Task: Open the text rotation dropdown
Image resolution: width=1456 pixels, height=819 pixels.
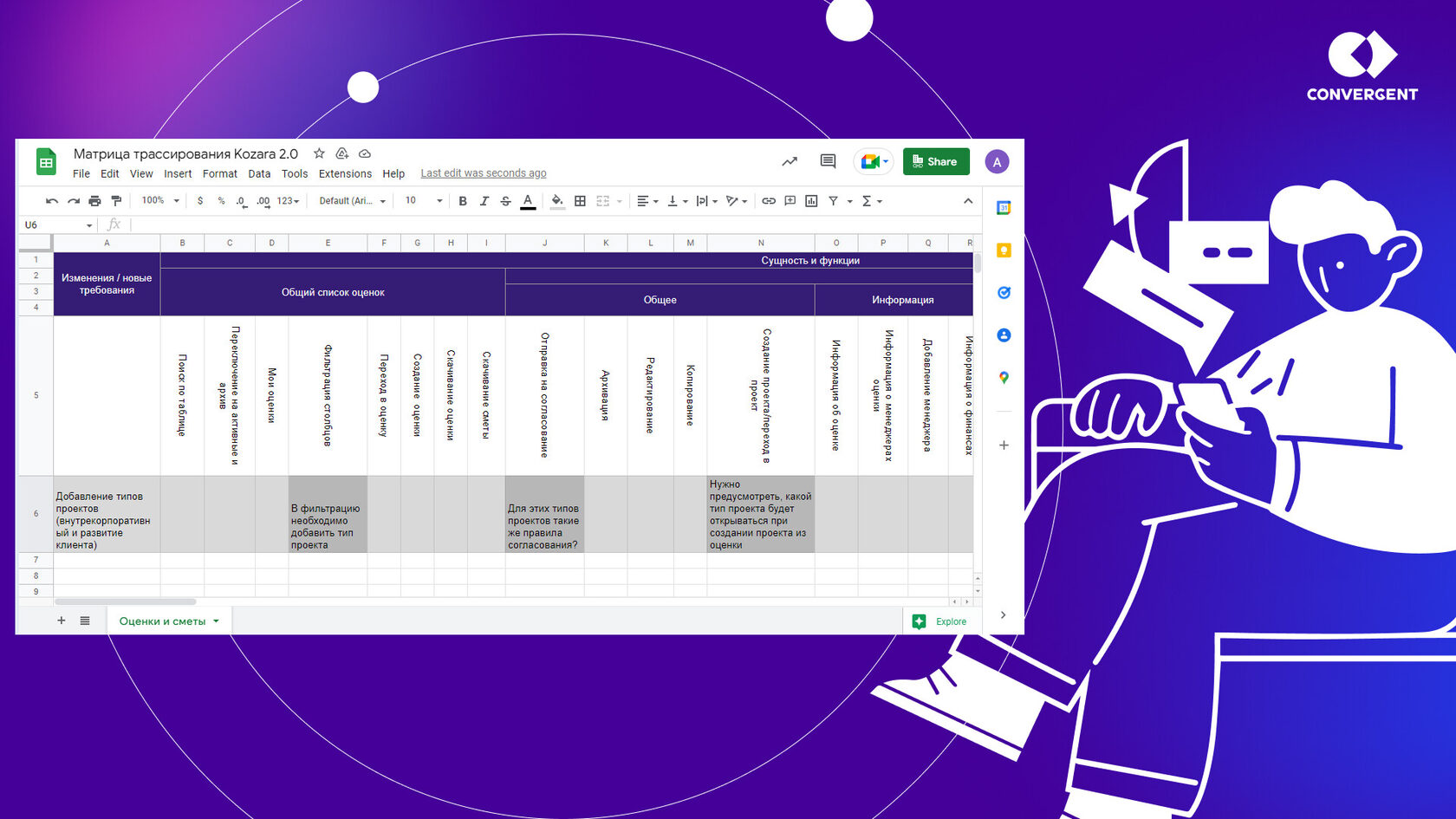Action: (x=736, y=201)
